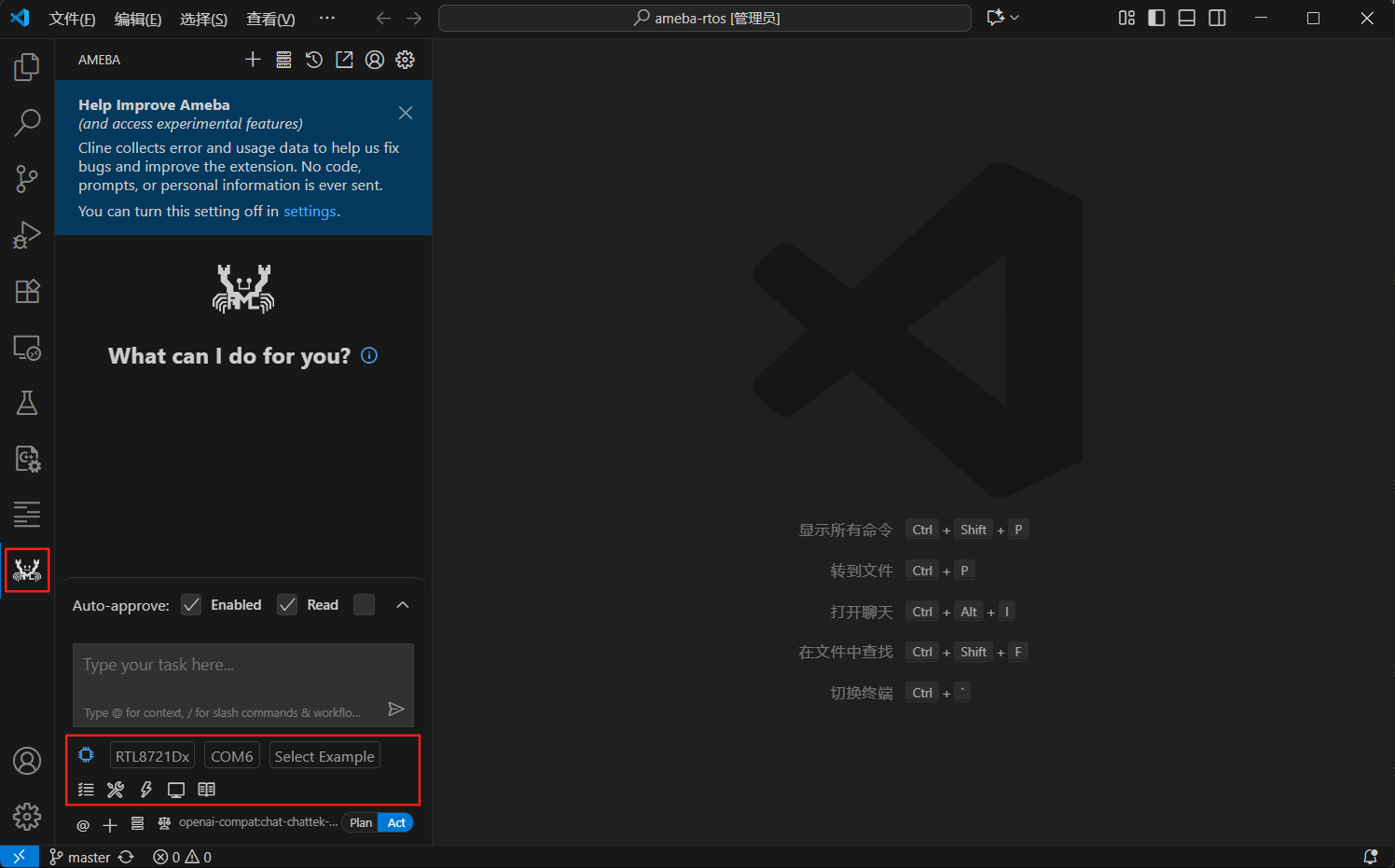The width and height of the screenshot is (1395, 868).
Task: Follow the settings link in banner
Action: point(310,212)
